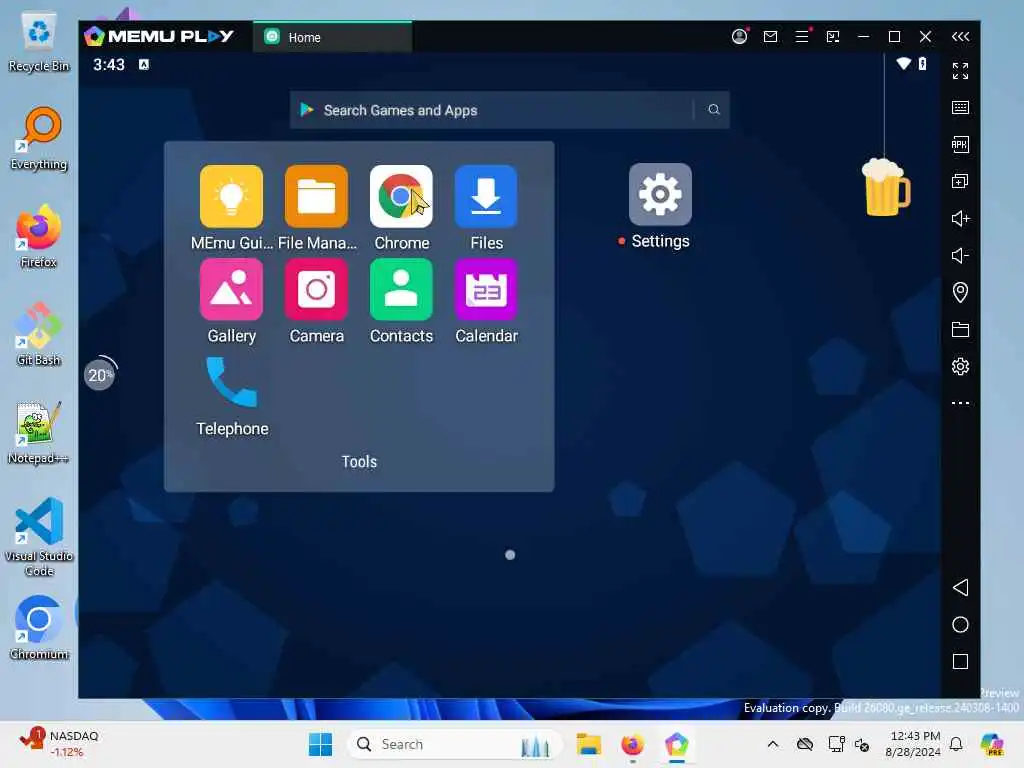
Task: Show more sidebar tools
Action: [960, 403]
